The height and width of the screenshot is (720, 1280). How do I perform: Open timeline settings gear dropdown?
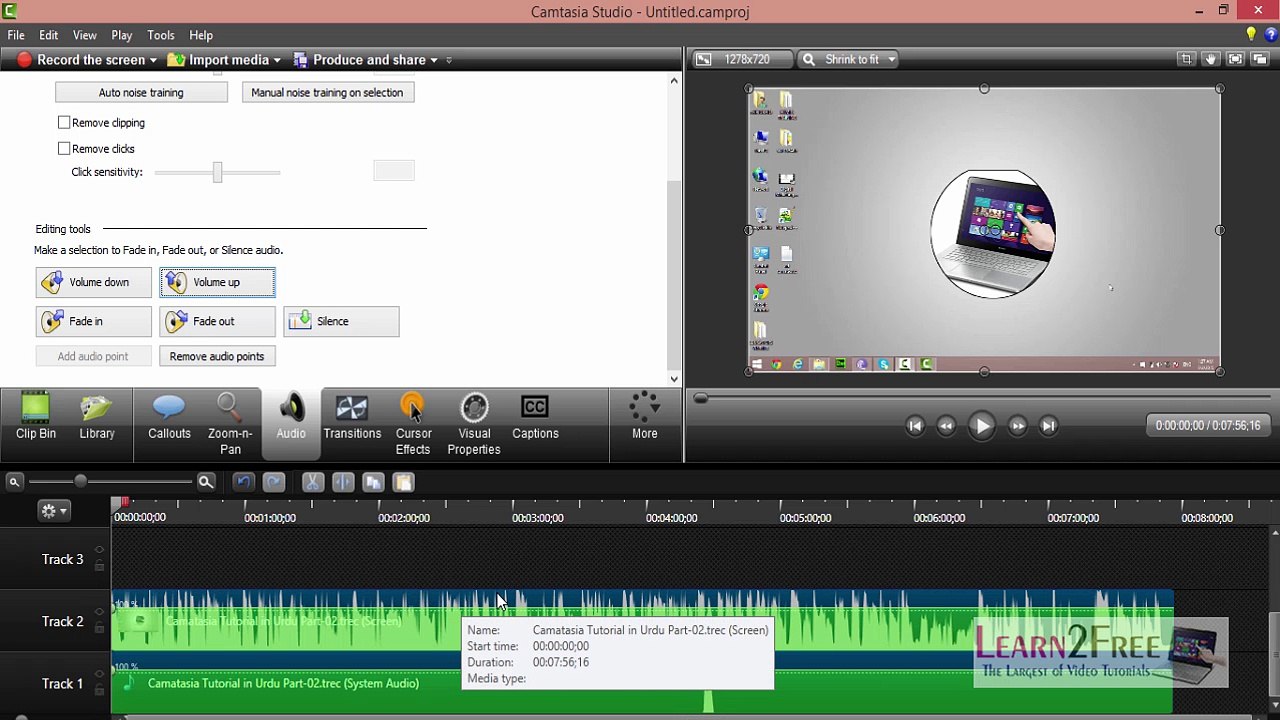[x=53, y=511]
